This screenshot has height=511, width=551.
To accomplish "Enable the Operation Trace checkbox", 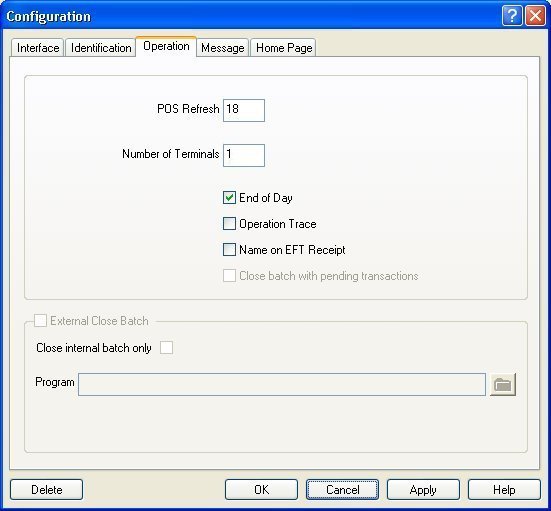I will click(x=229, y=224).
